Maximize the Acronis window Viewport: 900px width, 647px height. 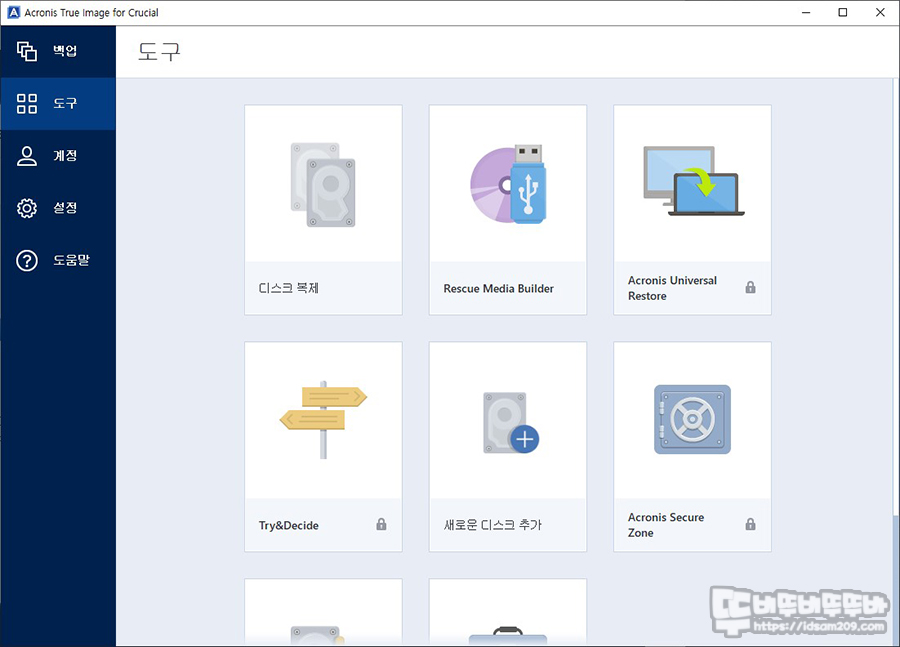[x=843, y=13]
